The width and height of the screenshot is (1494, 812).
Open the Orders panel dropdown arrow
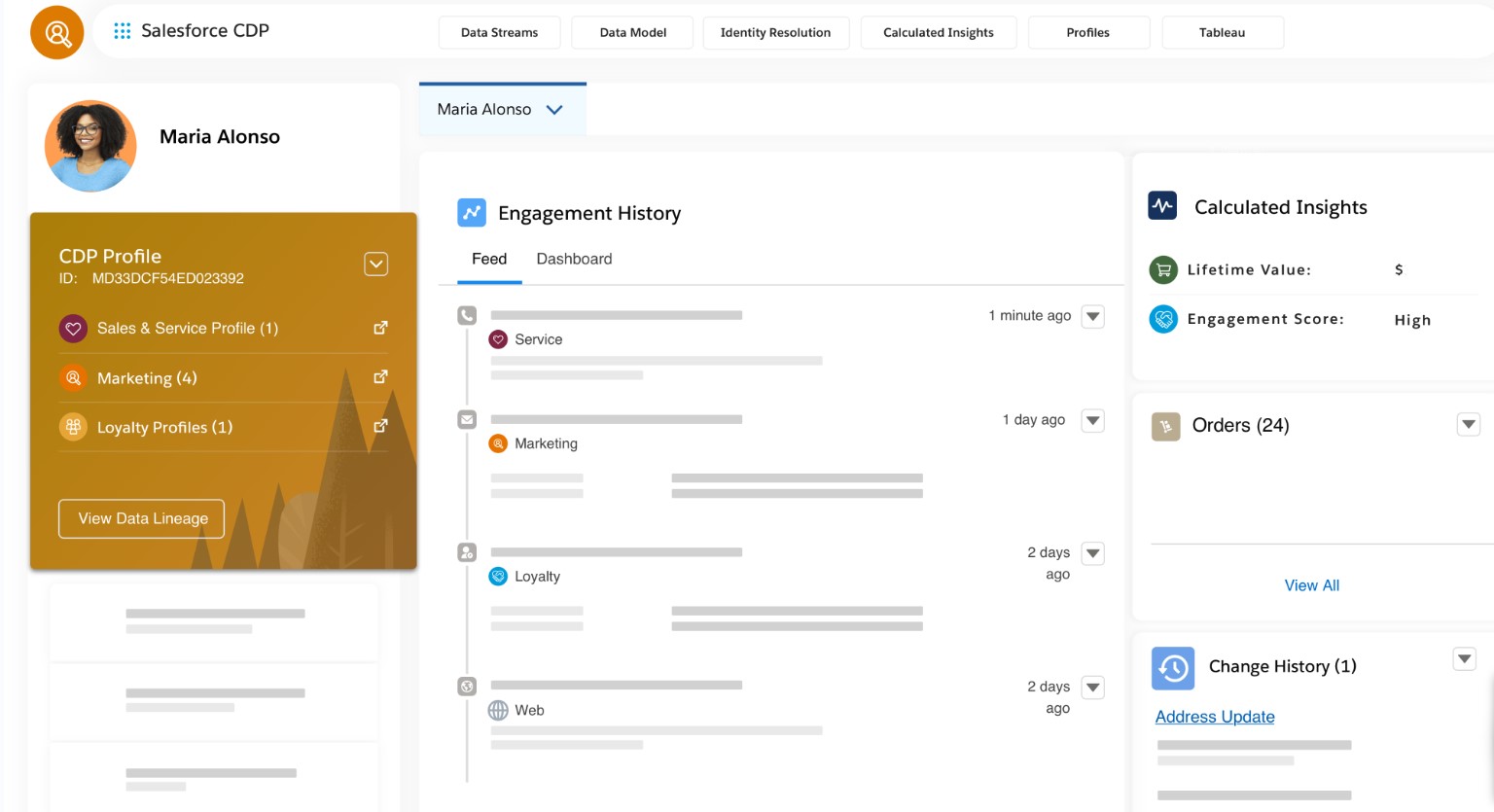click(1469, 424)
